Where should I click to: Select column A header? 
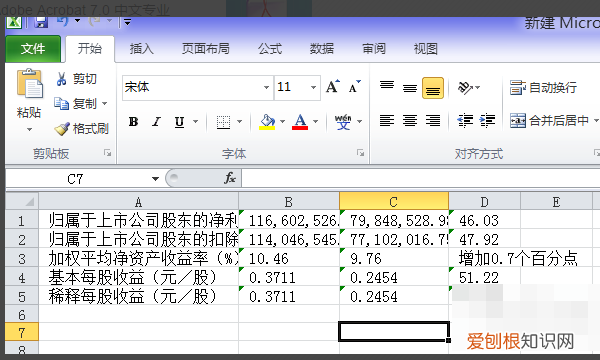coord(139,202)
